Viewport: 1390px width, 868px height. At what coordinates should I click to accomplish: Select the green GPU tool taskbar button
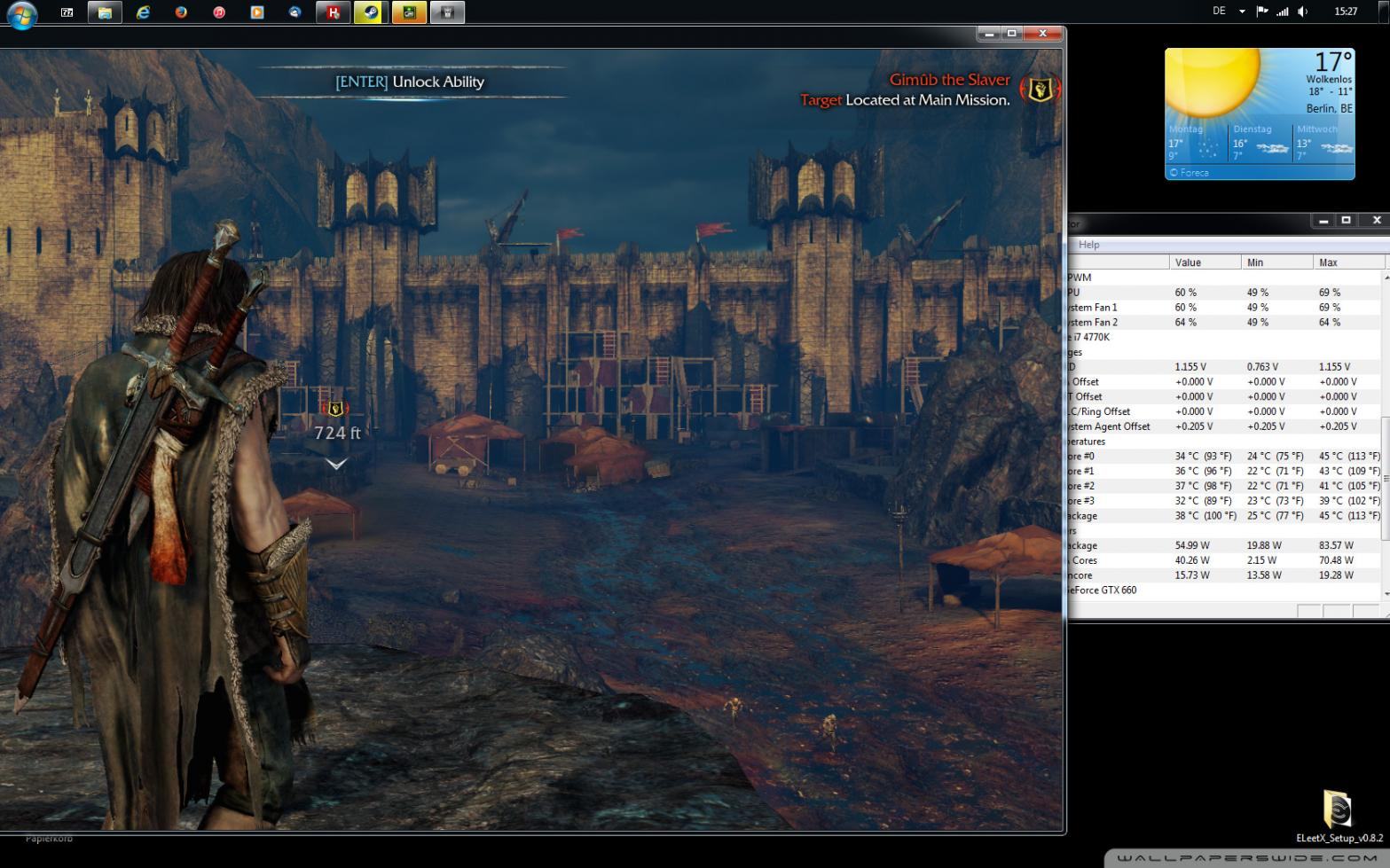coord(410,12)
